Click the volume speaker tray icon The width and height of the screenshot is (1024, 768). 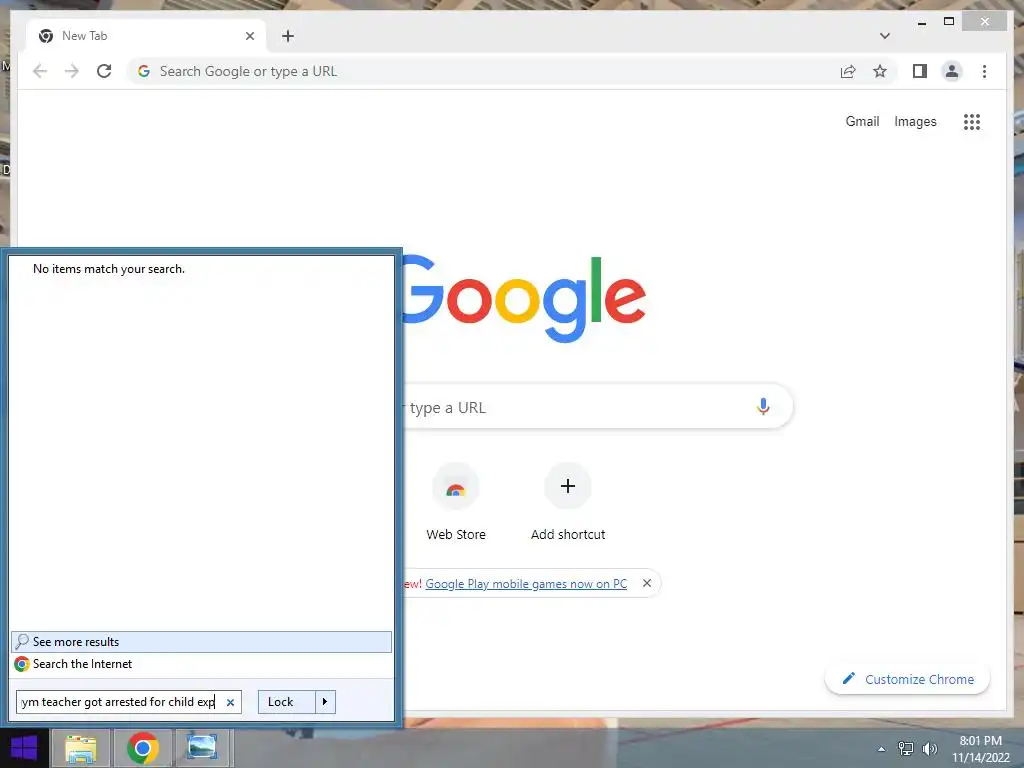929,749
